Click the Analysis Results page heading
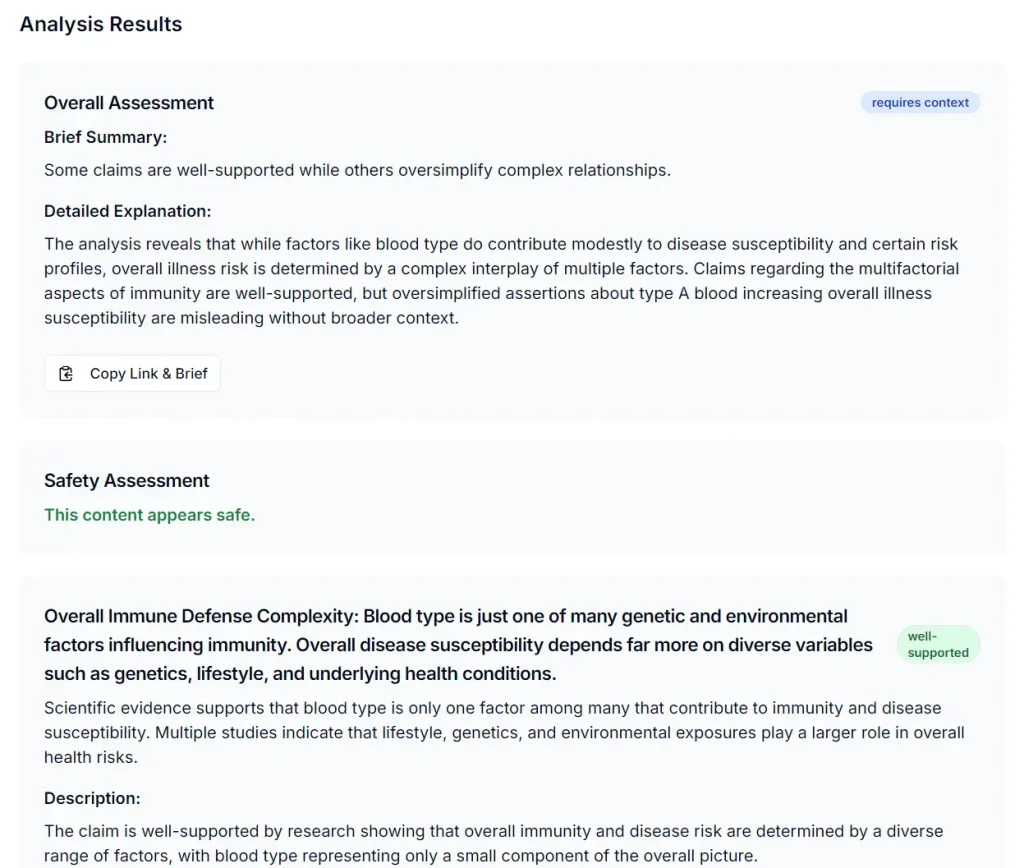Viewport: 1024px width, 868px height. click(x=101, y=24)
